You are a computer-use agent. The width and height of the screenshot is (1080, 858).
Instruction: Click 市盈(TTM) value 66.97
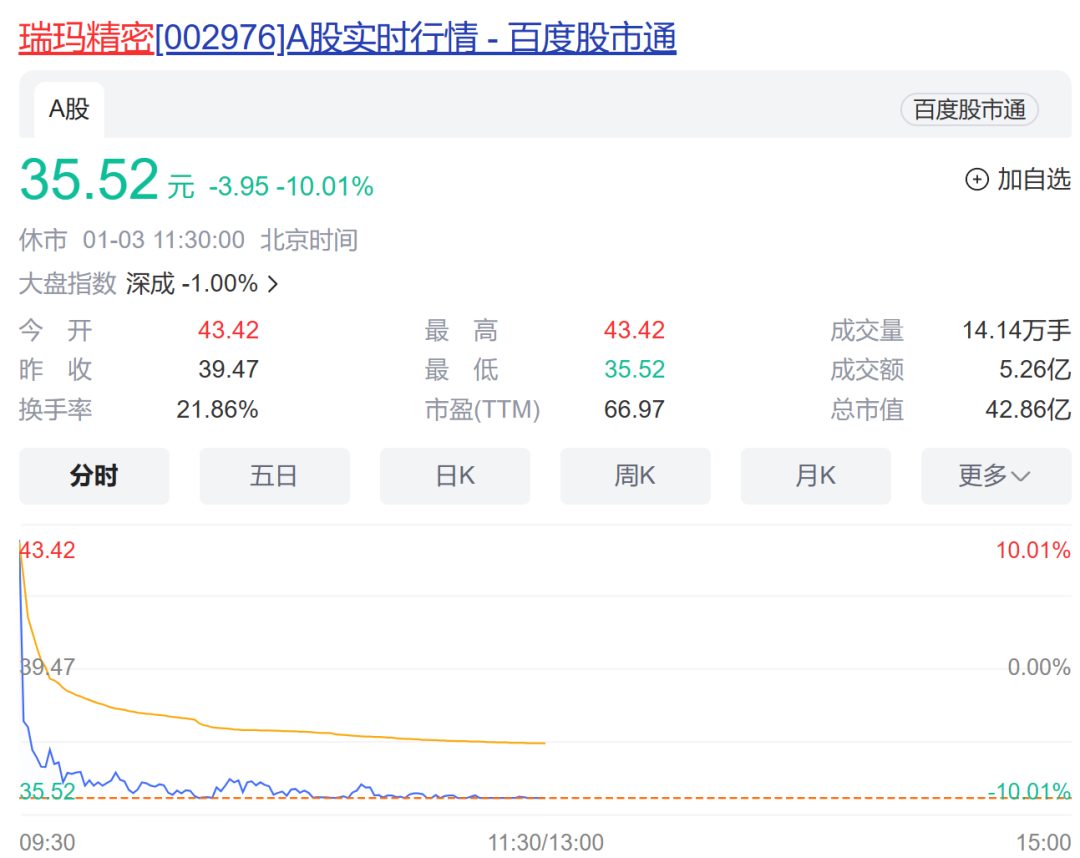pyautogui.click(x=634, y=410)
